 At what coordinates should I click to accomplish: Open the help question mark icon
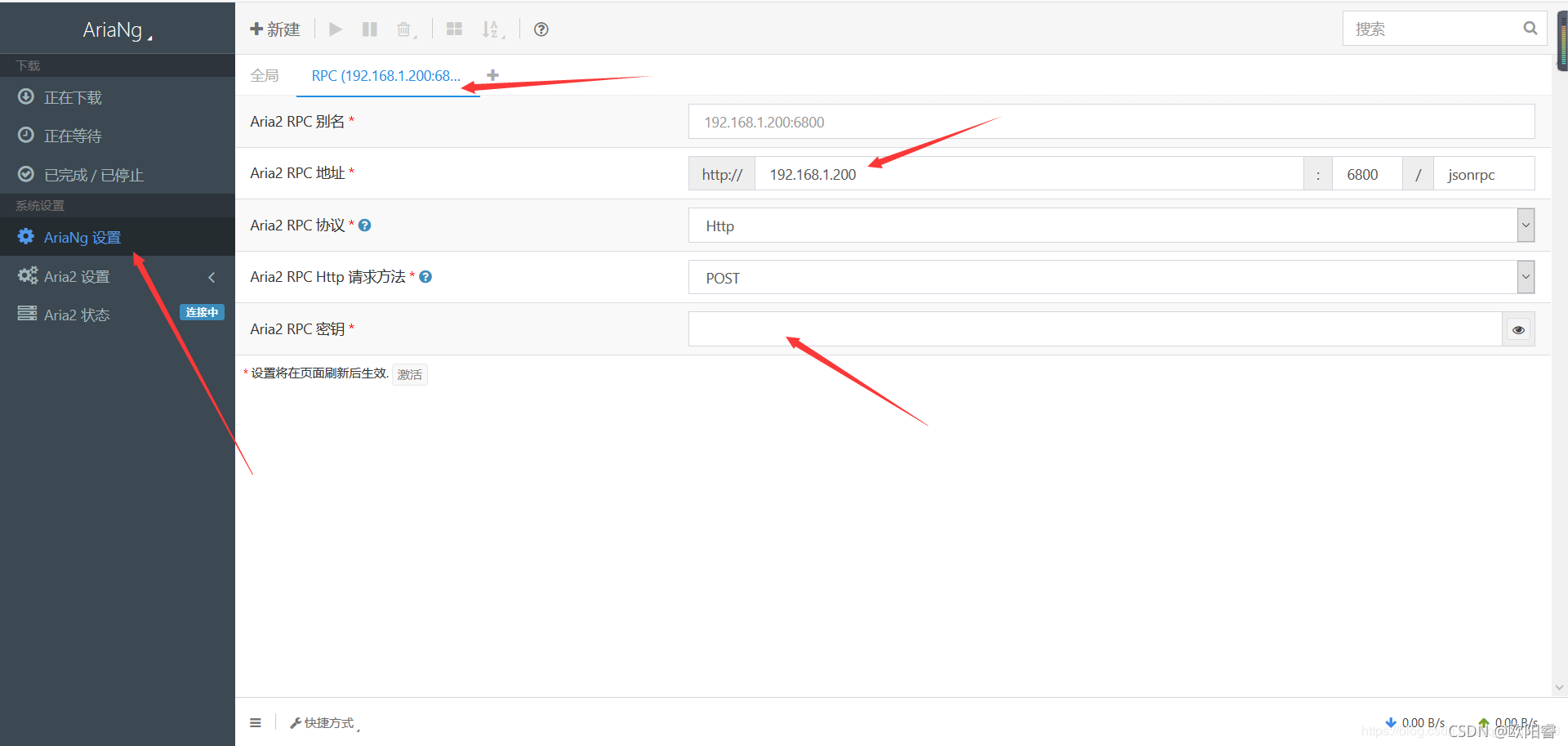pos(541,29)
